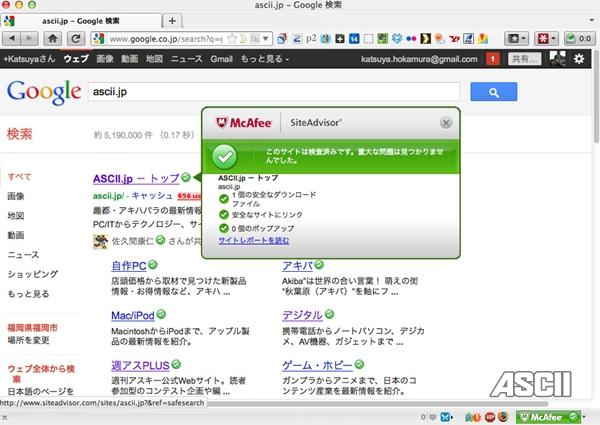Click the blue X add-on icon in status bar
The width and height of the screenshot is (600, 425).
[445, 417]
